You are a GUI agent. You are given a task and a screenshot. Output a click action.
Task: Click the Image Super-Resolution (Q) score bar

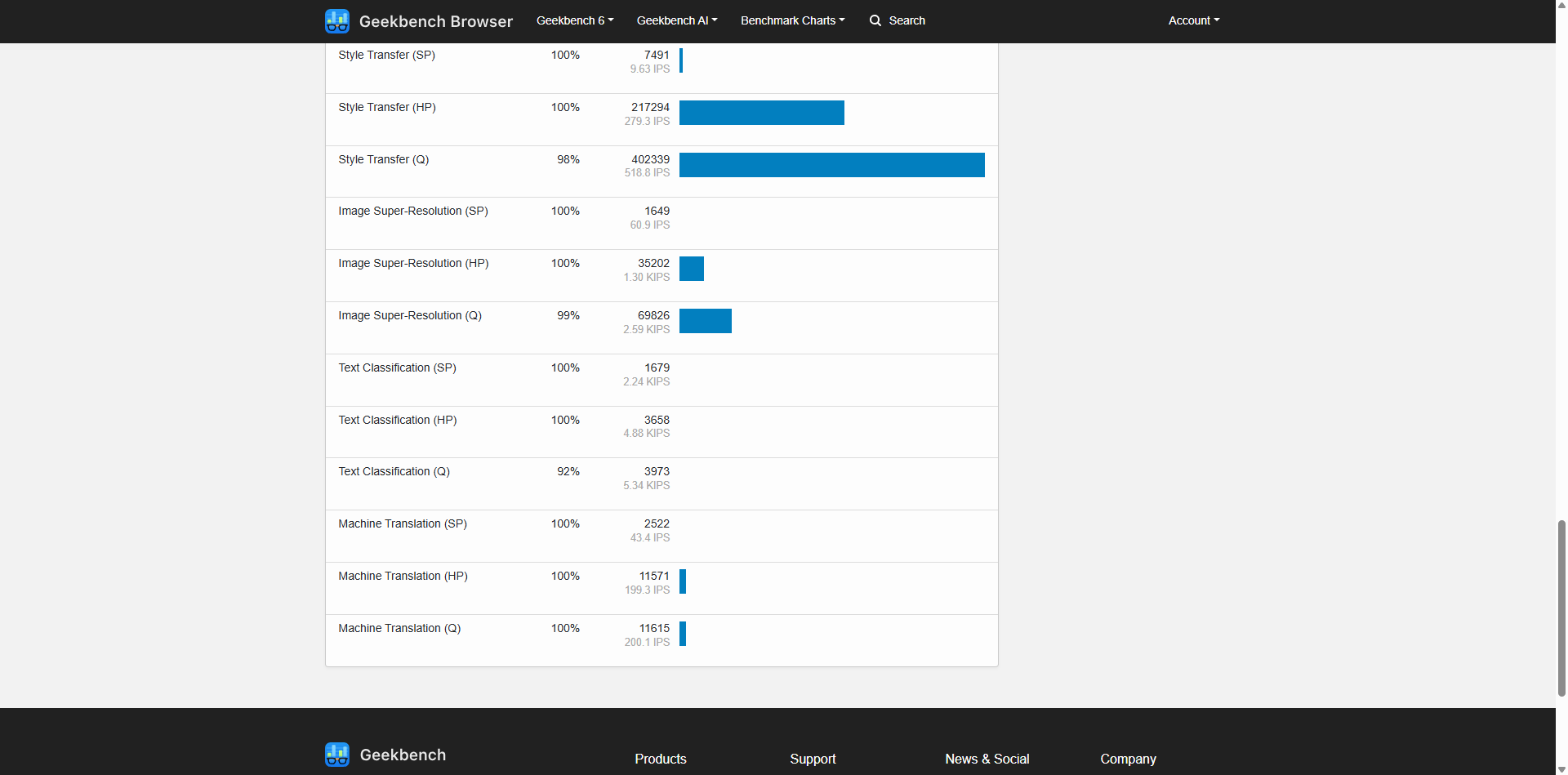[706, 321]
